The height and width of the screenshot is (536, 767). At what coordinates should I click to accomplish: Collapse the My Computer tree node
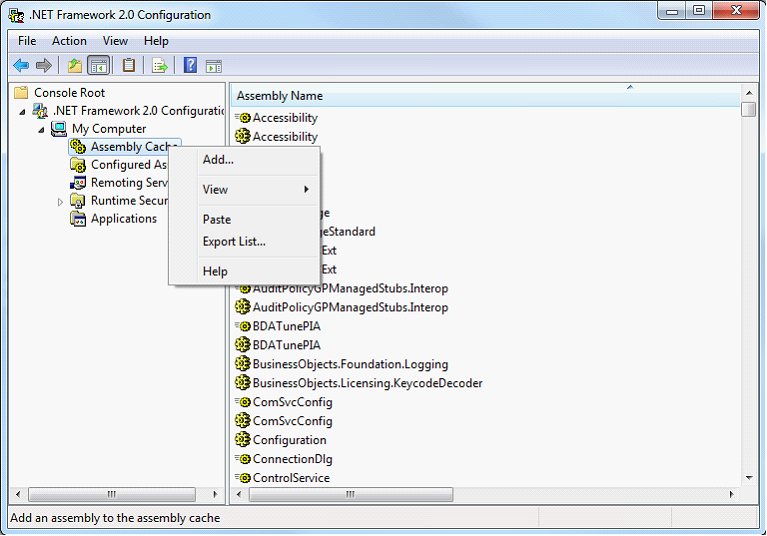click(41, 129)
